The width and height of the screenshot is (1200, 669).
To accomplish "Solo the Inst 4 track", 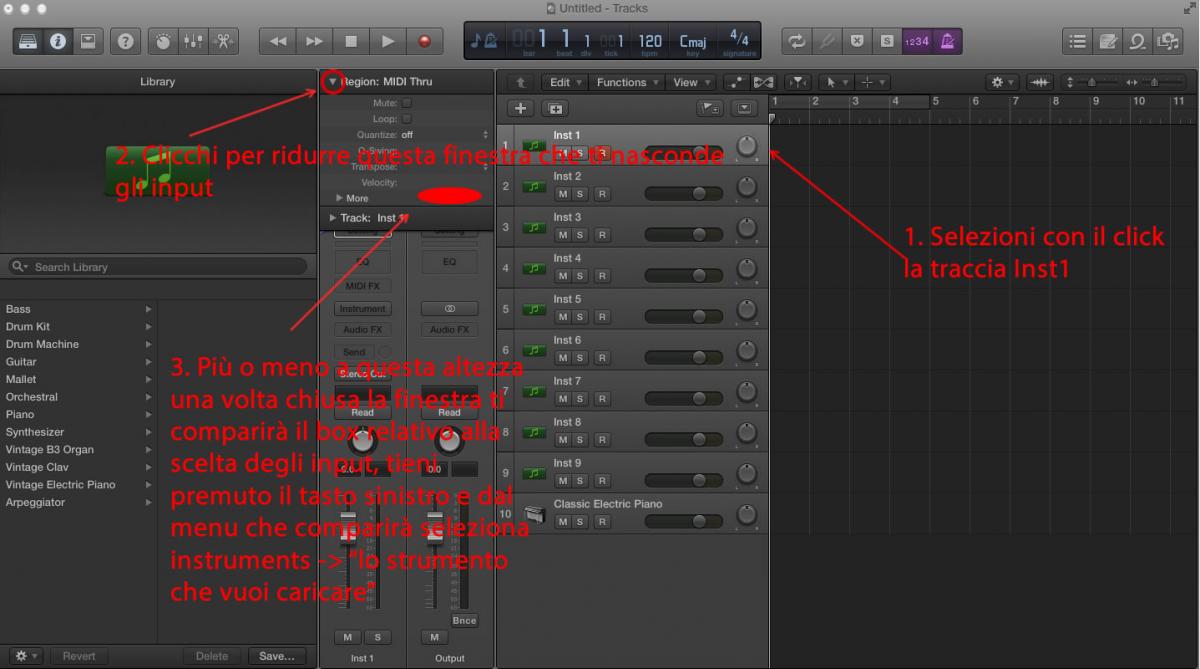I will point(581,275).
